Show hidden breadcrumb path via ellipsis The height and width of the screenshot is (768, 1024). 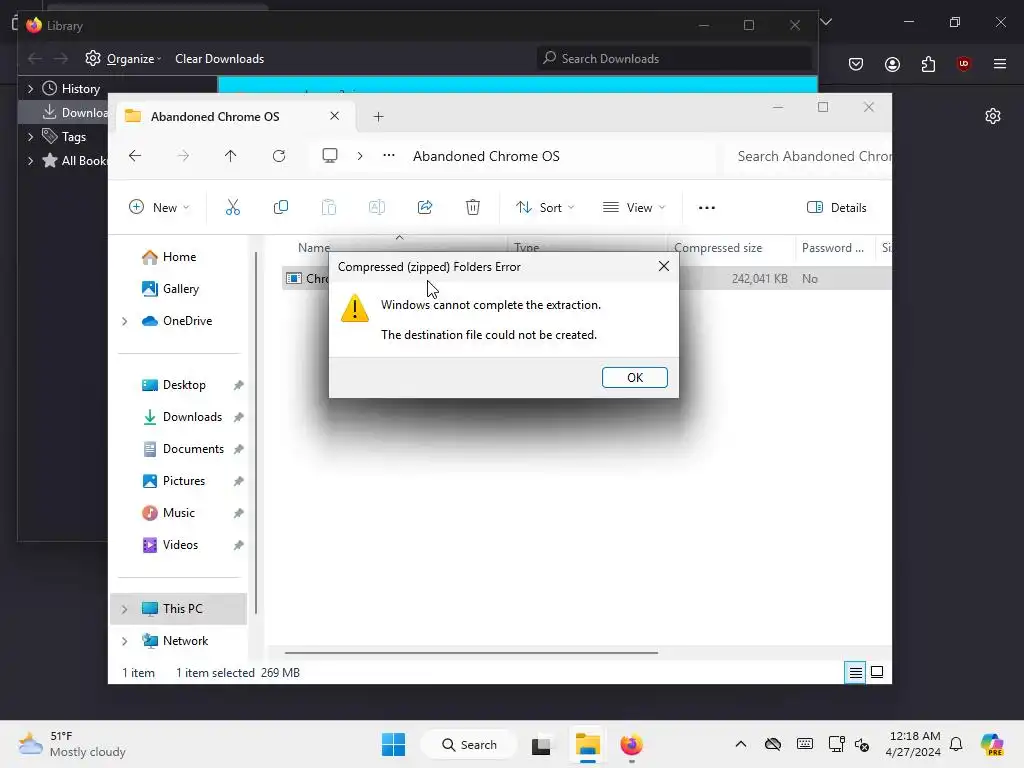[389, 156]
